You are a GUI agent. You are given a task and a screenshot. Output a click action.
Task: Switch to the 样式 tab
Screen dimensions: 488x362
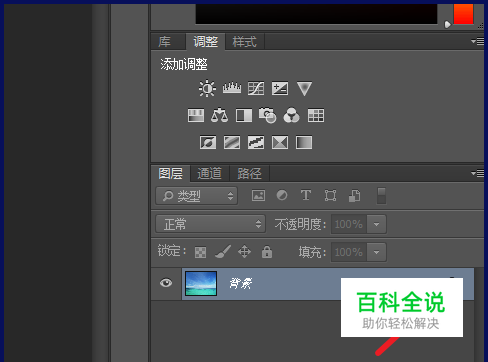pyautogui.click(x=245, y=42)
